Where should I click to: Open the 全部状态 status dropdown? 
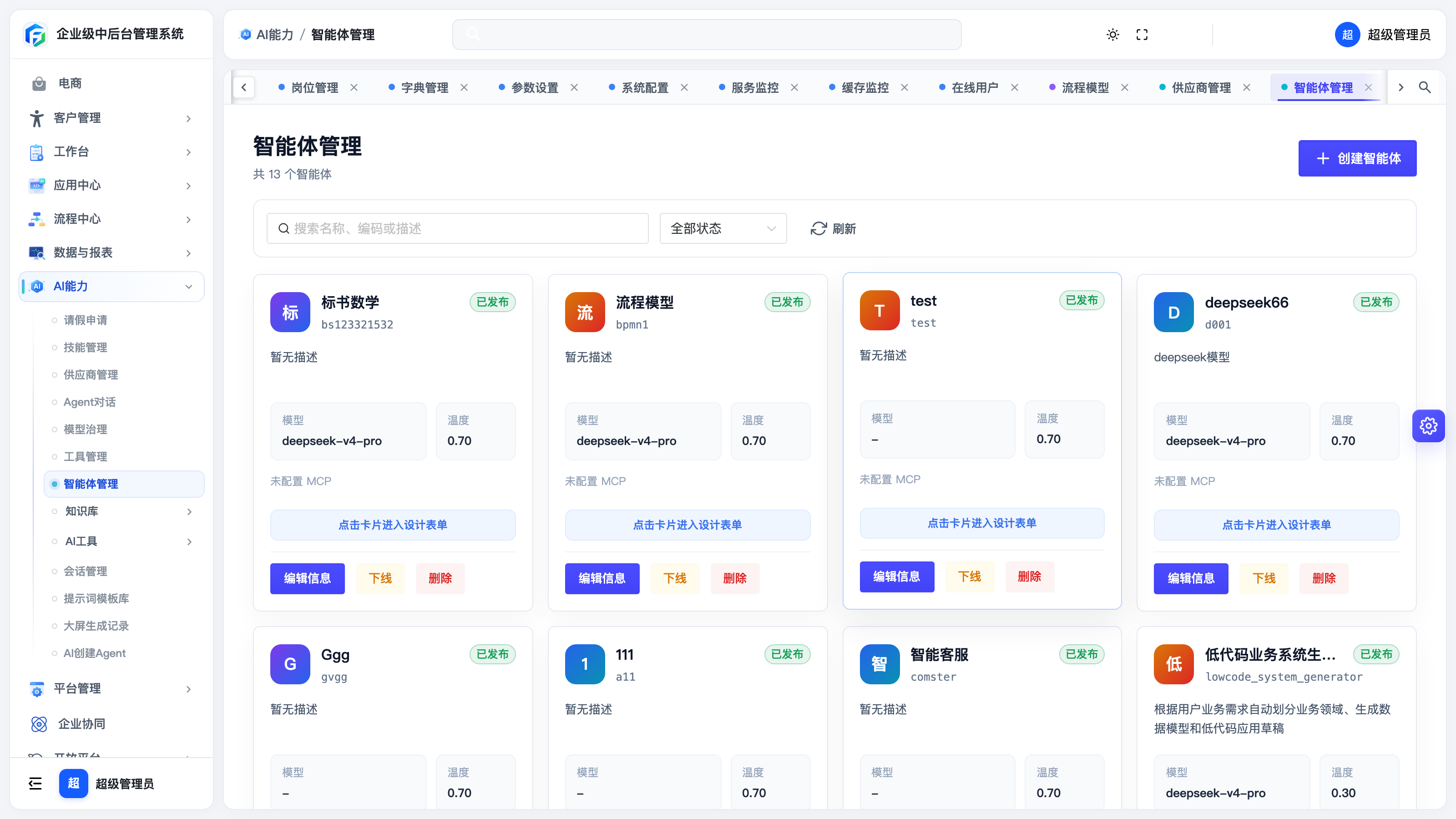coord(723,228)
